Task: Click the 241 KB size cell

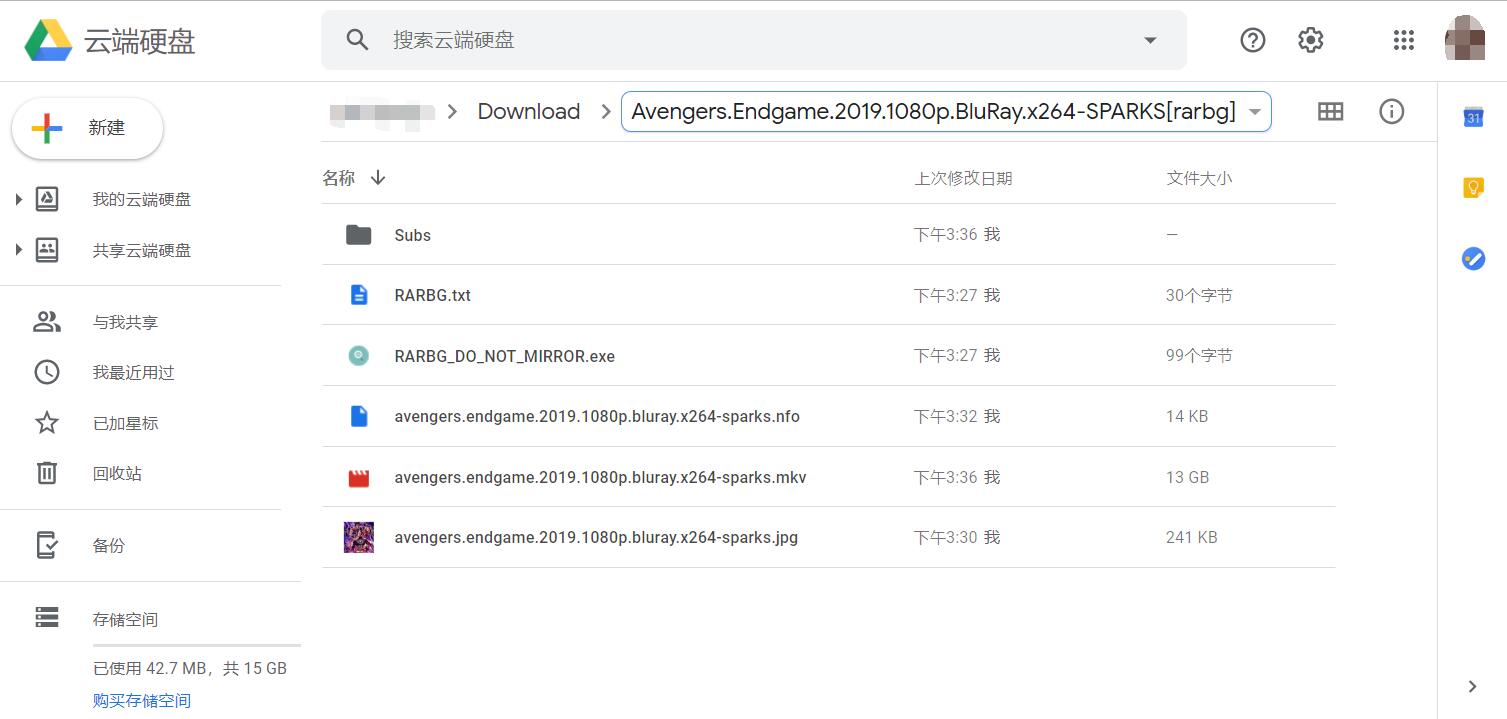Action: pos(1192,537)
